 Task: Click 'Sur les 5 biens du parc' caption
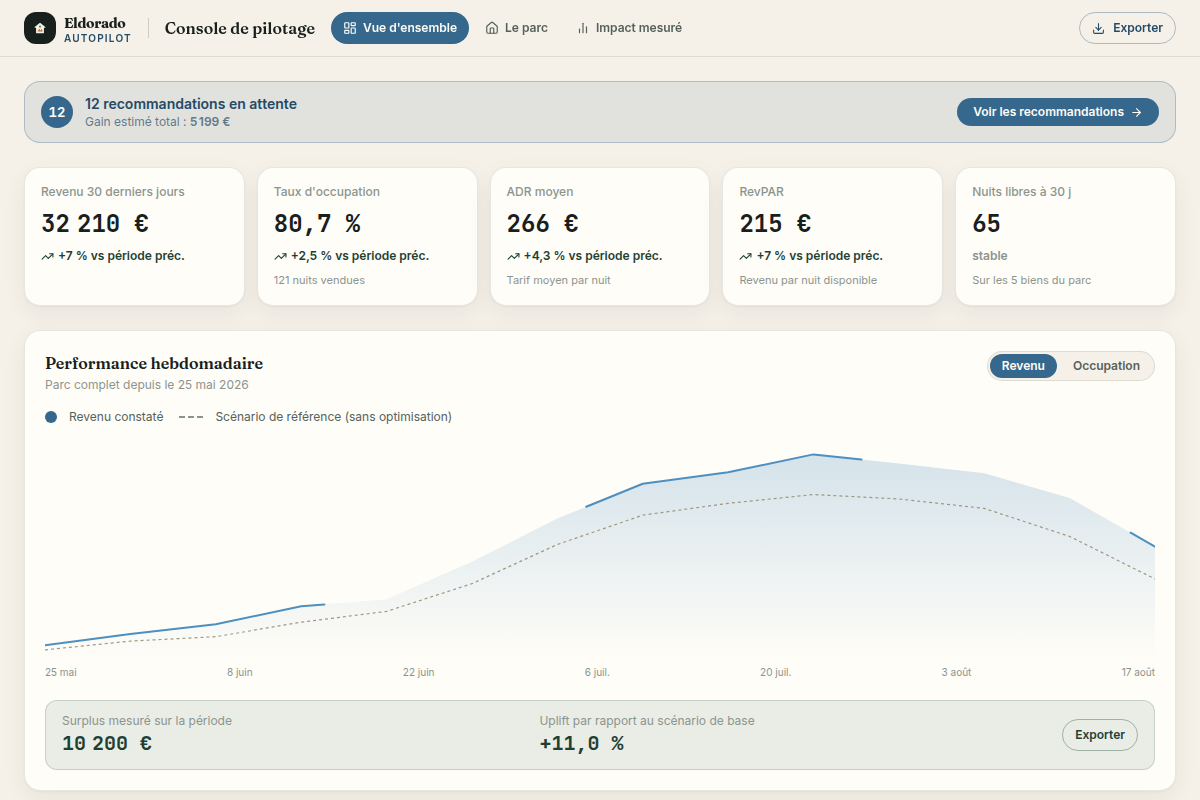click(1032, 280)
